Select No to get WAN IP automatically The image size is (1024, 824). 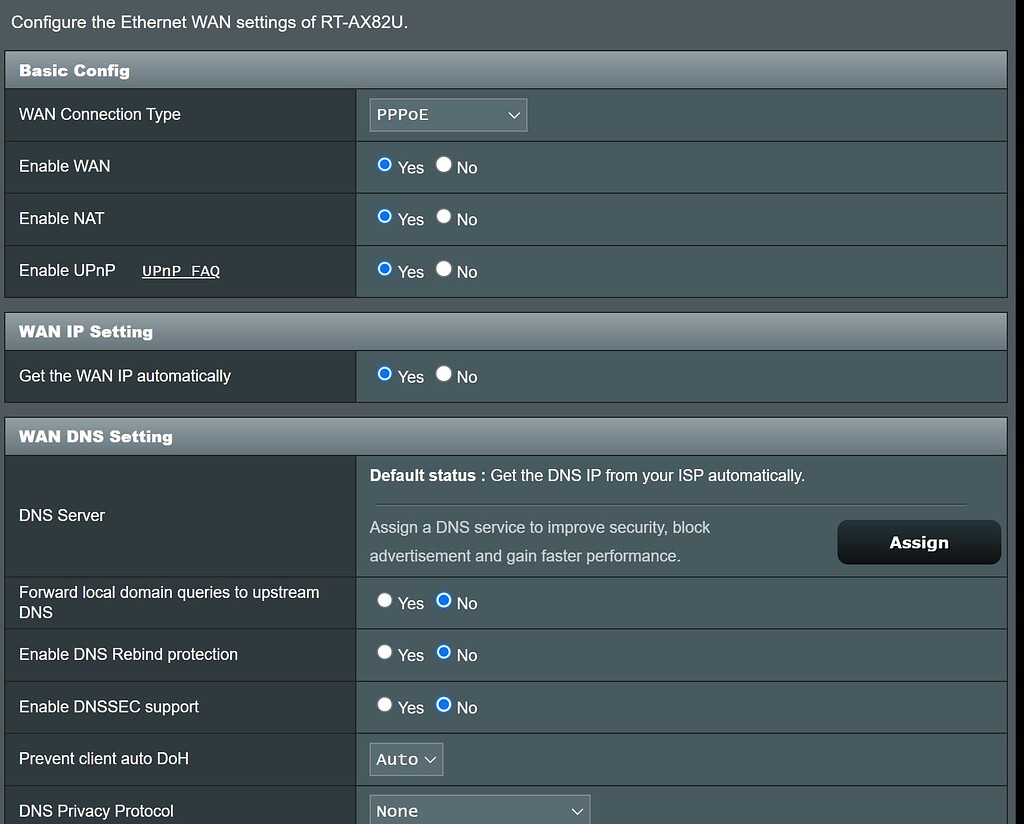[443, 374]
